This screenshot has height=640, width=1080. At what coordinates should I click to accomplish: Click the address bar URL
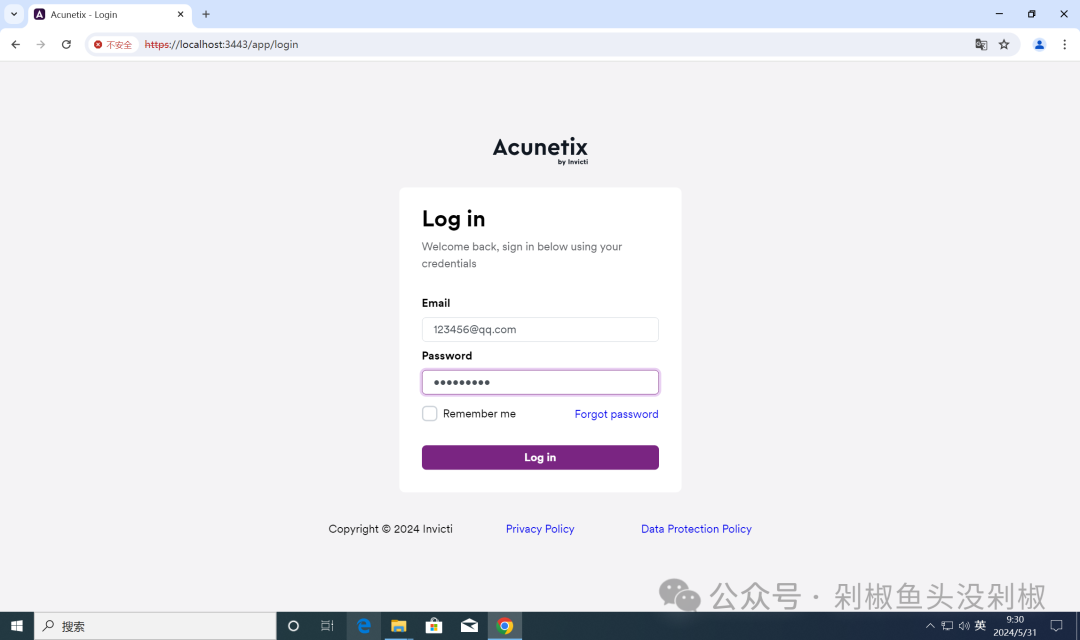[x=221, y=45]
